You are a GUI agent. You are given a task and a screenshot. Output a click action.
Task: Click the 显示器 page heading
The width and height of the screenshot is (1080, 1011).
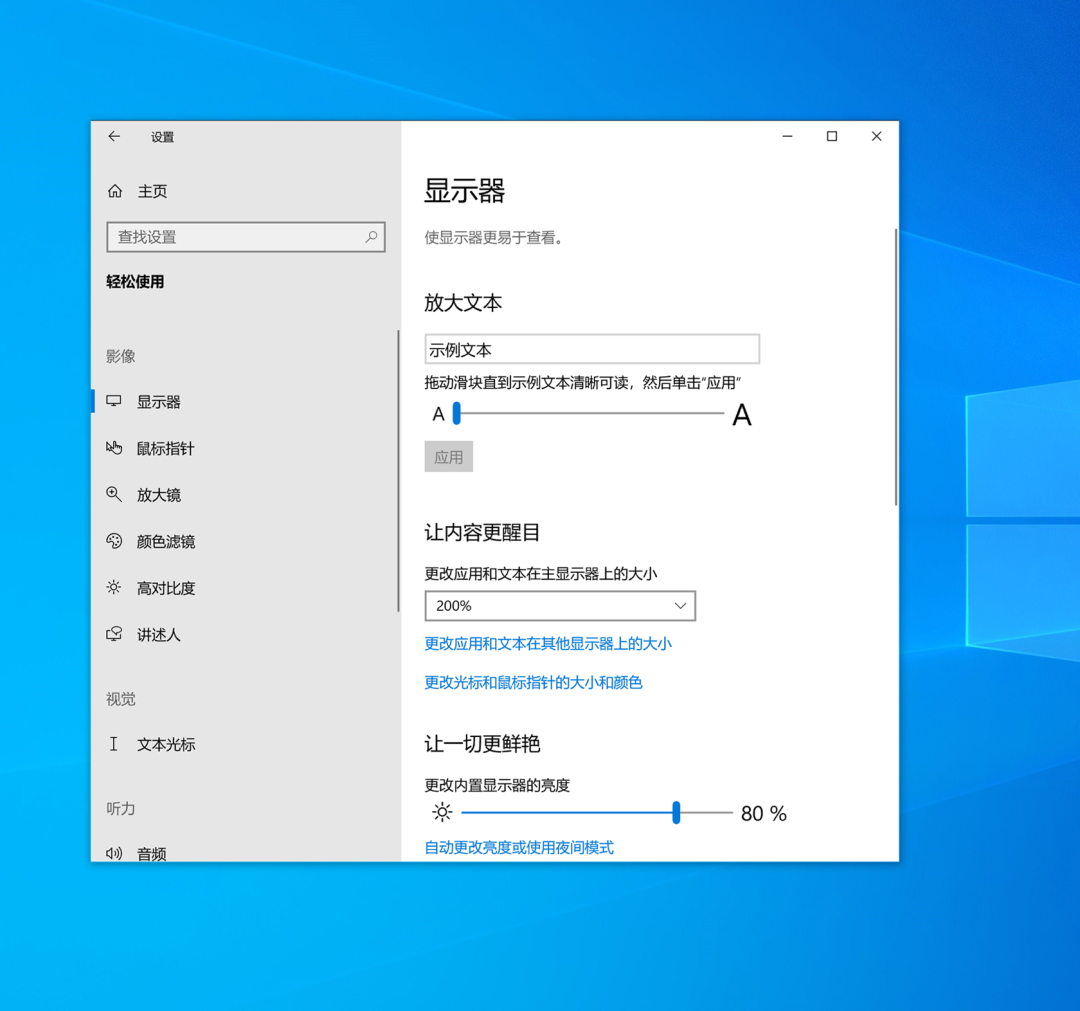tap(465, 191)
